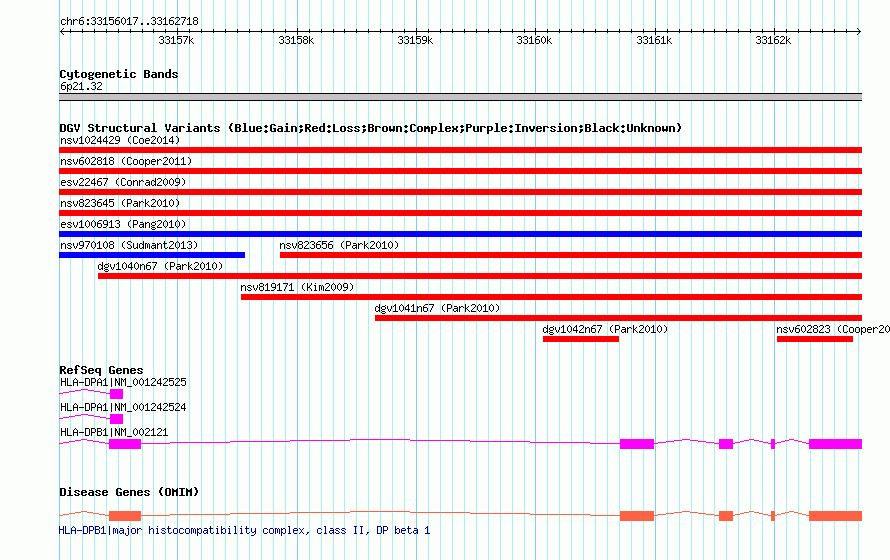This screenshot has height=560, width=890.
Task: Click HLA-DPA1|NM_001242524 gene label
Action: pos(123,407)
